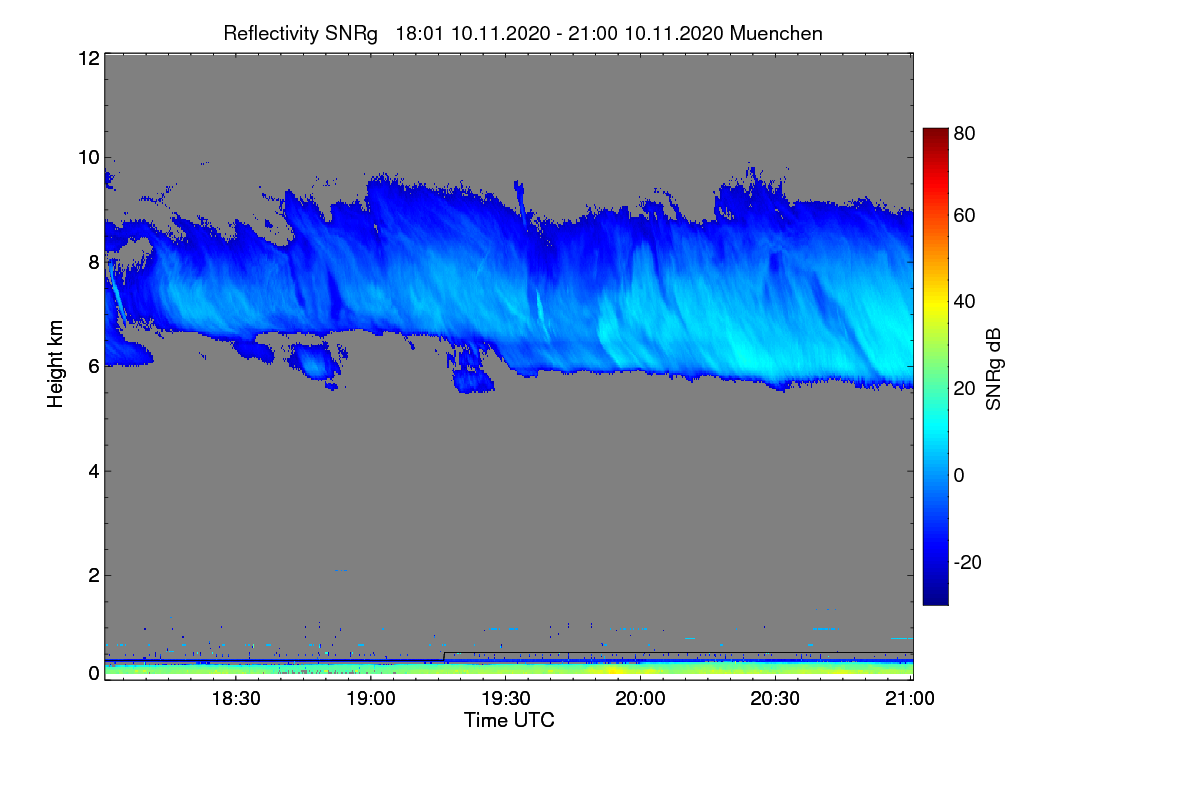Click the height tick label 6
The width and height of the screenshot is (1200, 800).
tap(93, 366)
